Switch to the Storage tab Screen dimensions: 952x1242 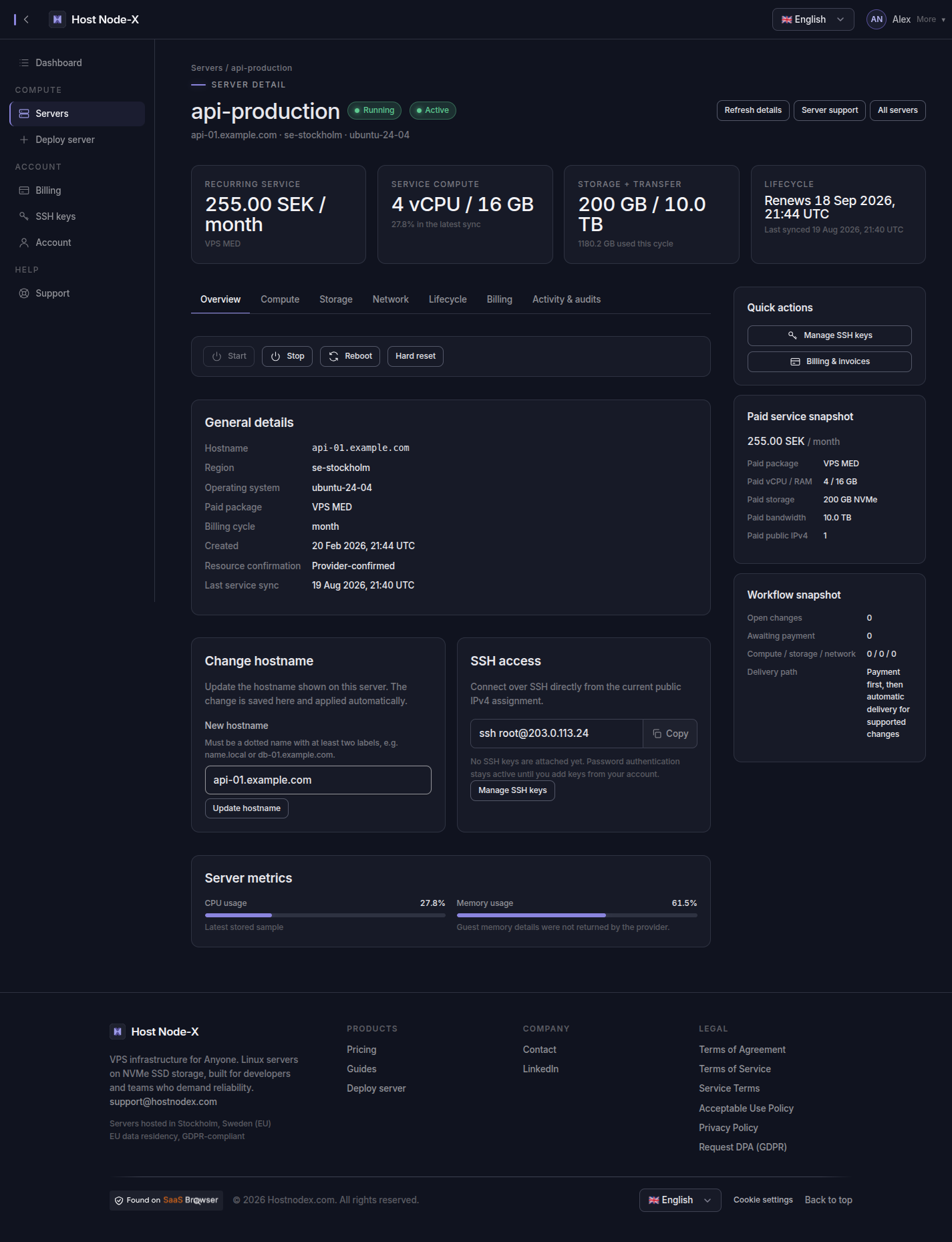pyautogui.click(x=336, y=299)
